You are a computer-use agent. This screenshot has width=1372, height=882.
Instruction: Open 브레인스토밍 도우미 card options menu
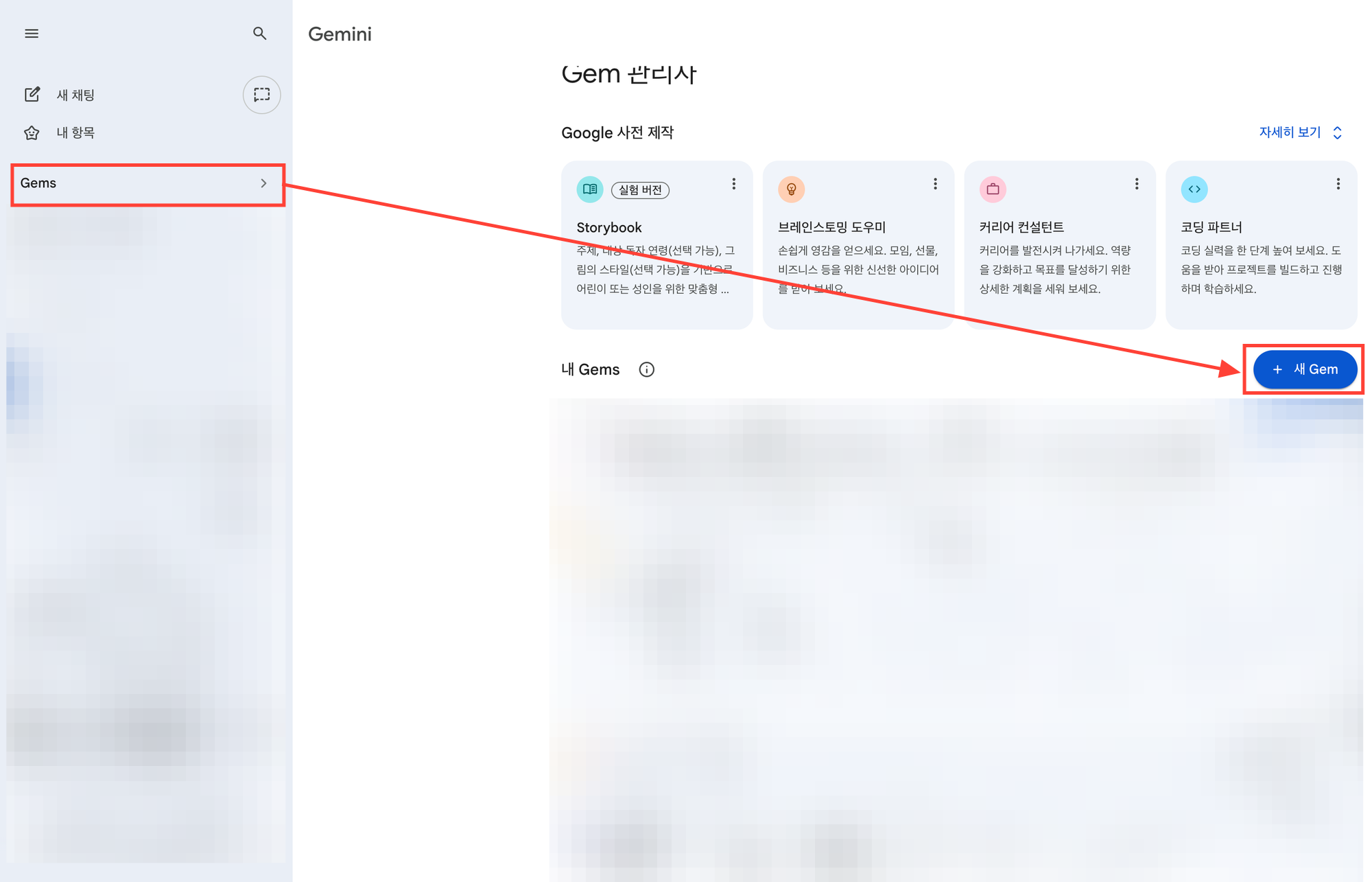pyautogui.click(x=935, y=184)
